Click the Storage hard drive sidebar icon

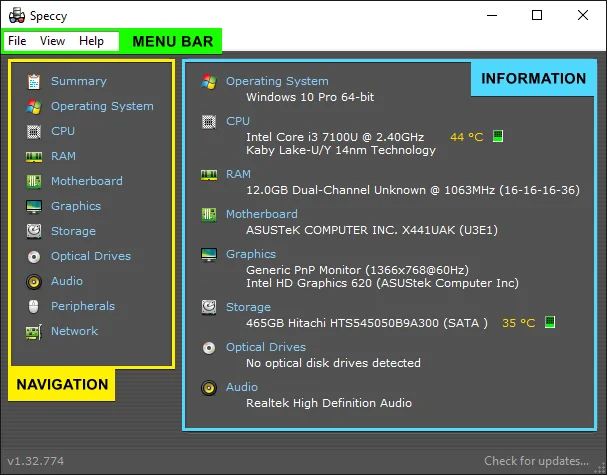coord(34,231)
